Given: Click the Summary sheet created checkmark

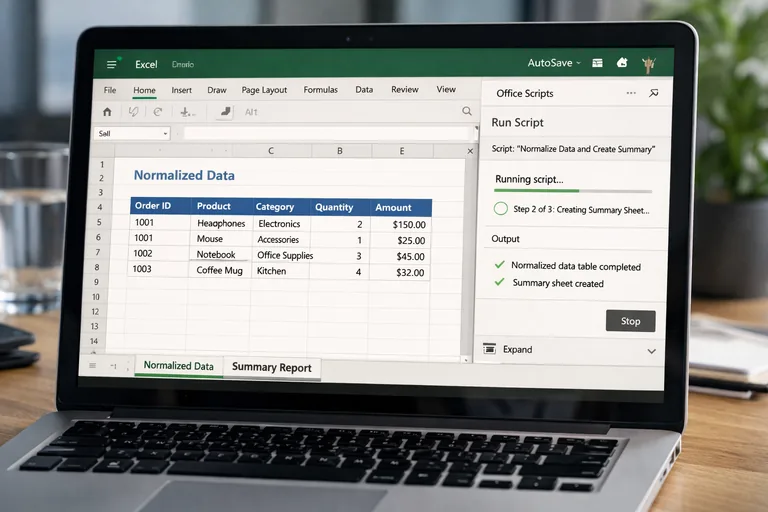Looking at the screenshot, I should tap(499, 282).
